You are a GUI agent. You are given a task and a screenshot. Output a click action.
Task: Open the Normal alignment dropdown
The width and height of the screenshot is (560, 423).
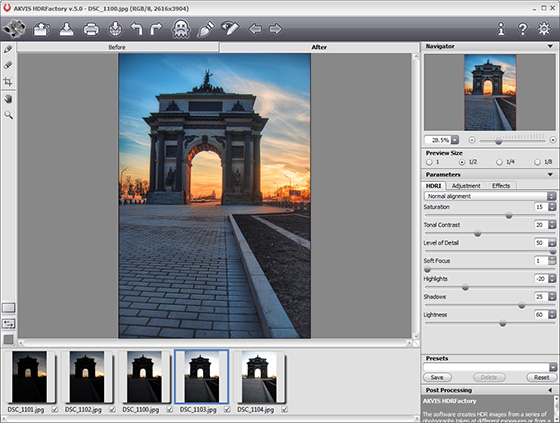(x=490, y=196)
